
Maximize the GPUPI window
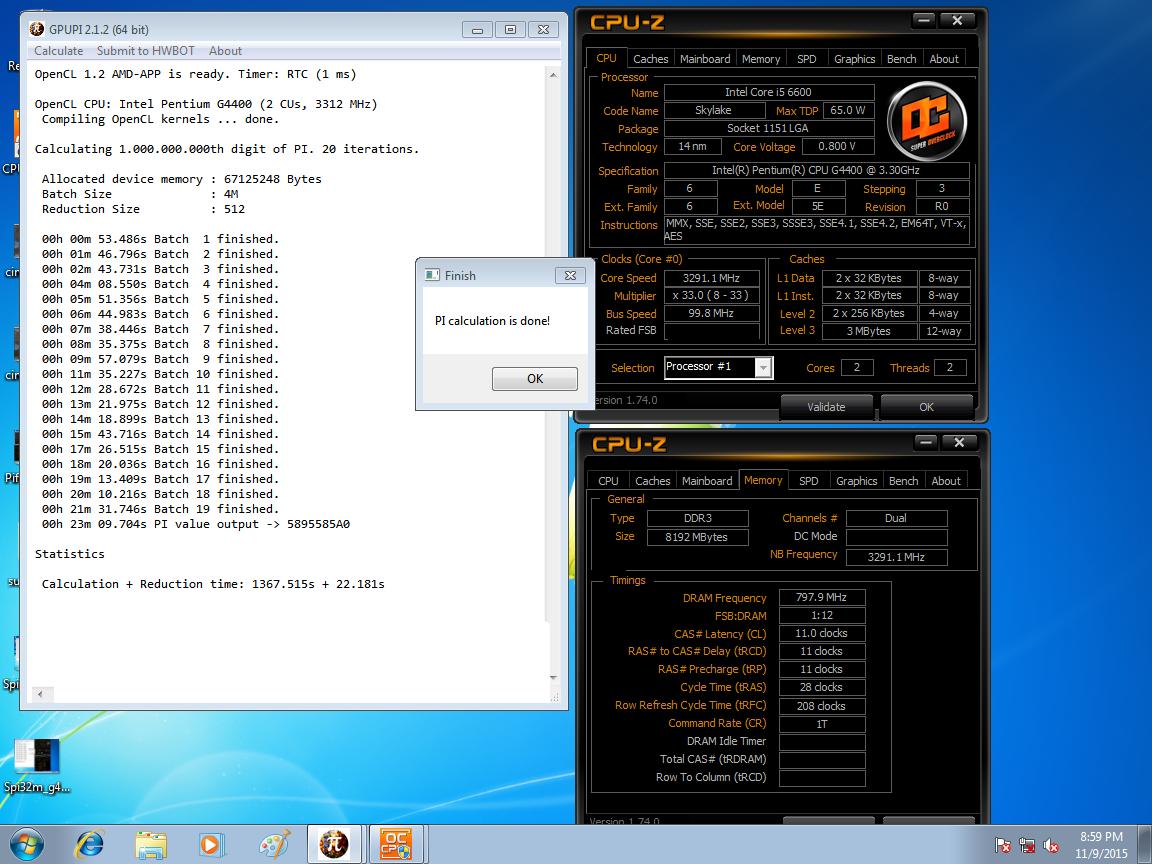pos(510,29)
